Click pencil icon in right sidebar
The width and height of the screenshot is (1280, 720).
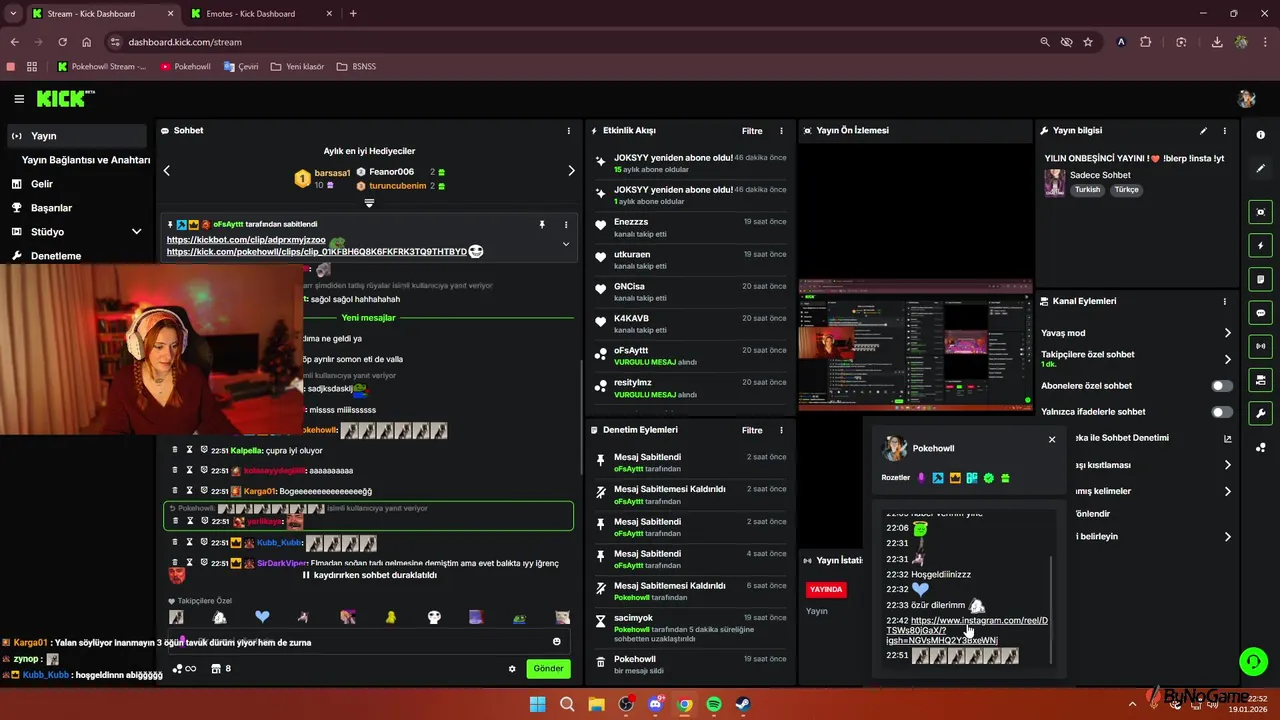coord(1261,168)
